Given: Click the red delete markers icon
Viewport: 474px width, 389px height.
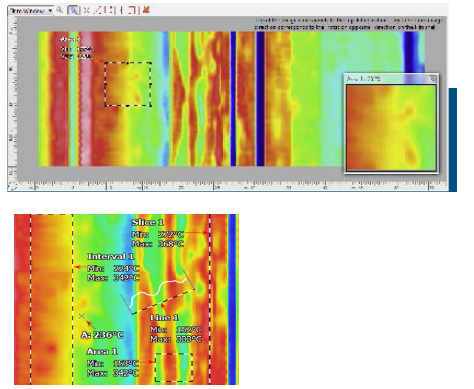Looking at the screenshot, I should coord(145,10).
